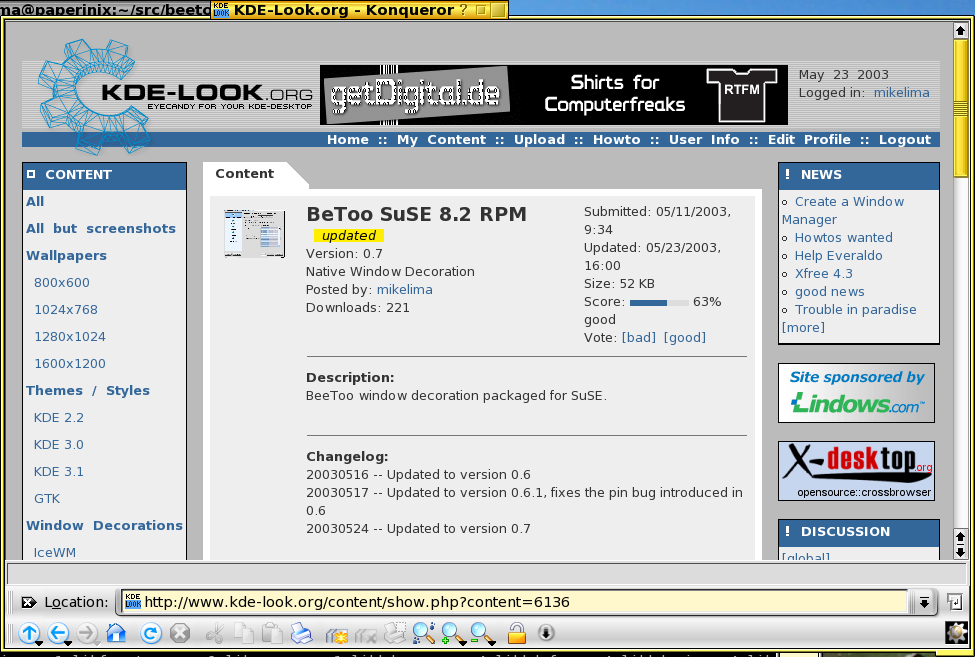Click the Konqueror gear logo icon
975x657 pixels.
[956, 632]
